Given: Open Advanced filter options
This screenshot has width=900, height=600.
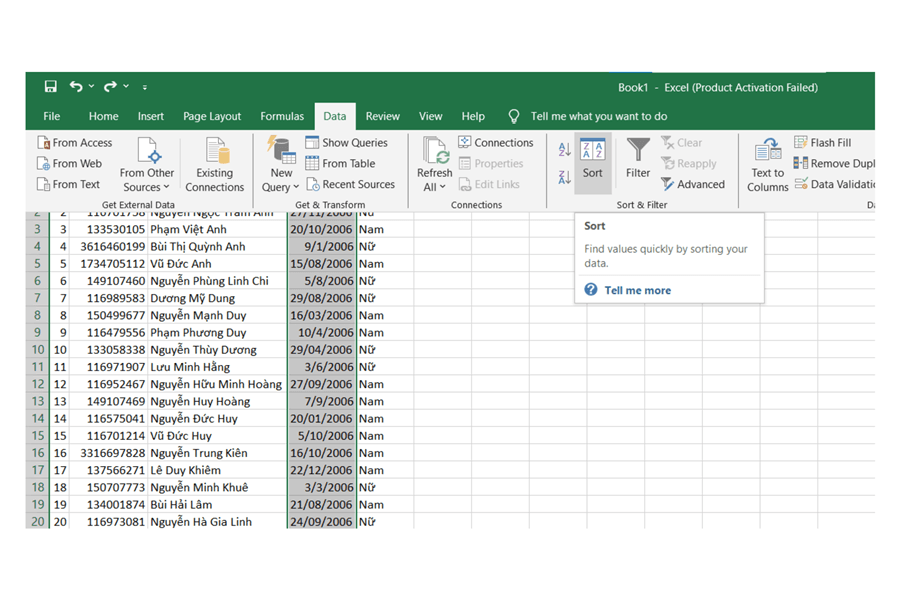Looking at the screenshot, I should (693, 184).
